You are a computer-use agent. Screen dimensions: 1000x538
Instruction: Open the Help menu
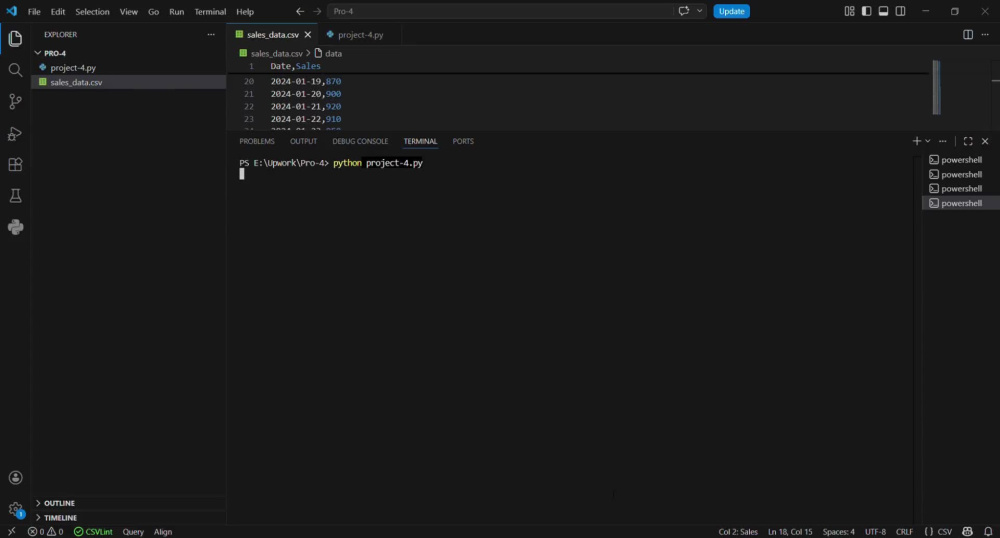coord(245,11)
